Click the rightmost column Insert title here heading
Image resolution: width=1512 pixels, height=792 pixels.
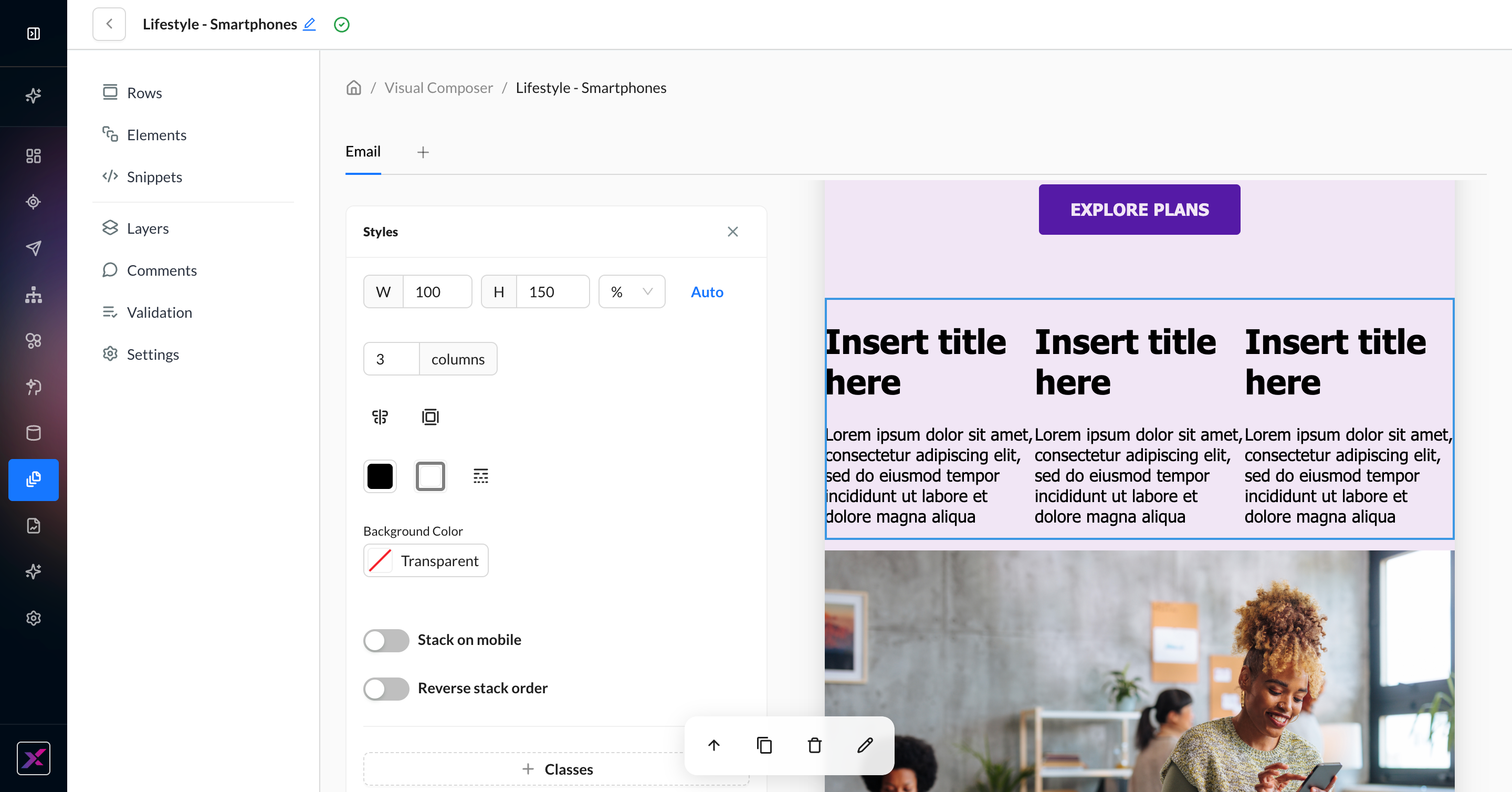pos(1335,362)
